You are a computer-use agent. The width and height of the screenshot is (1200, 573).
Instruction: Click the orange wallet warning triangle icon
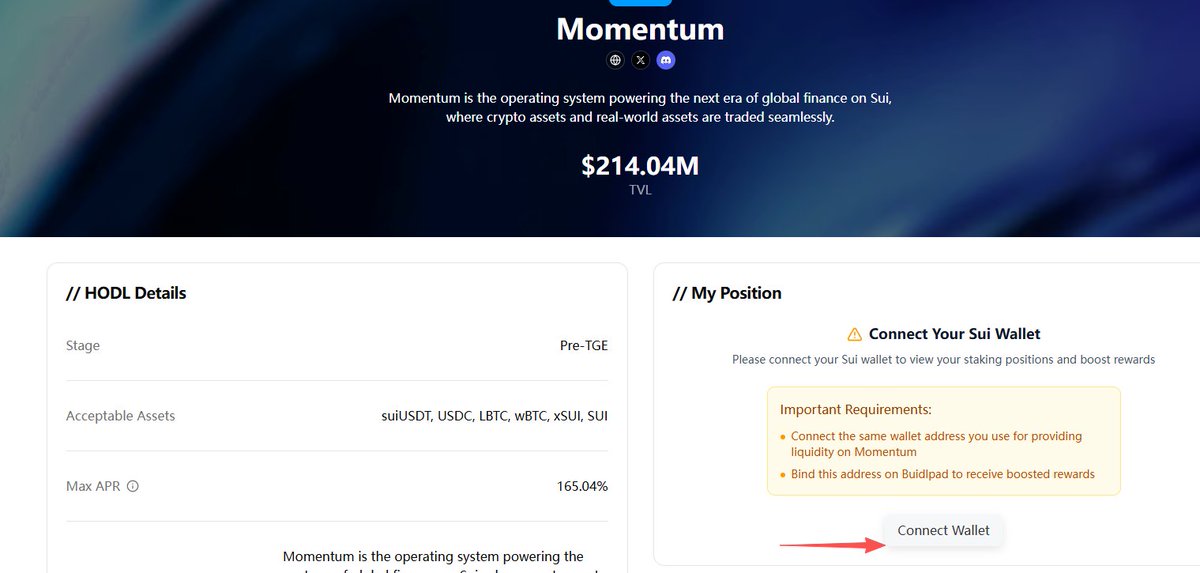point(854,334)
